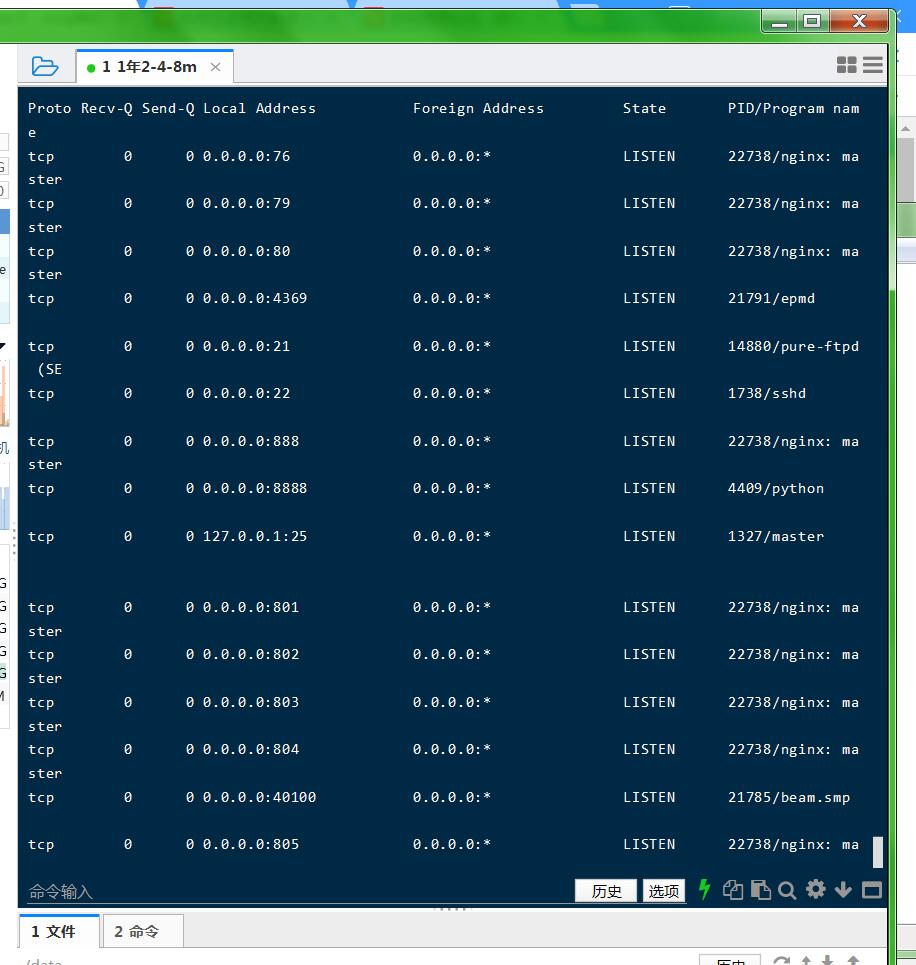The height and width of the screenshot is (965, 916).
Task: Click the terminal scrollbar thumb
Action: click(x=878, y=852)
